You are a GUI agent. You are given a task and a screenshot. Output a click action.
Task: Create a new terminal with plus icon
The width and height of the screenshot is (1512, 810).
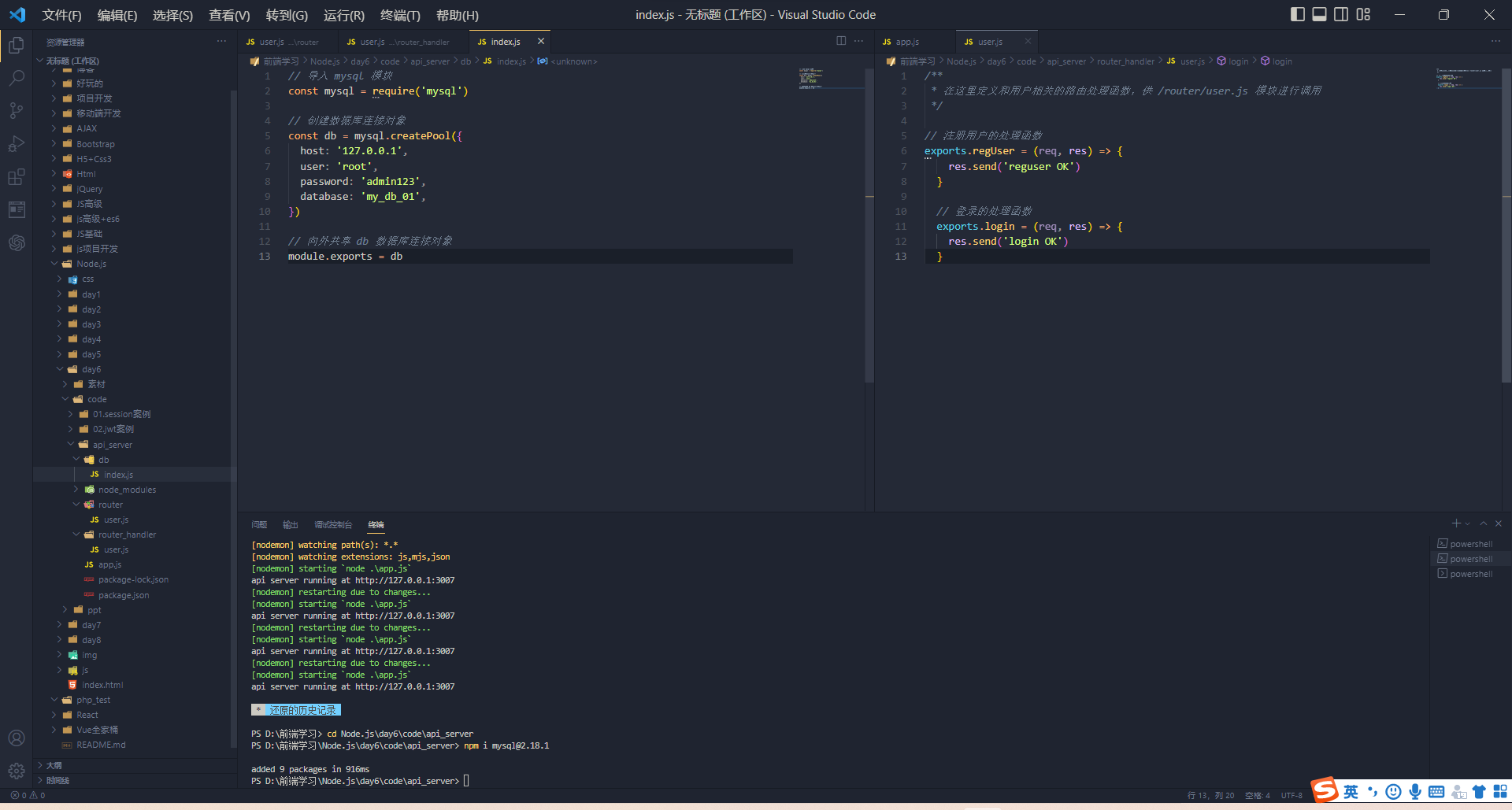(1456, 523)
